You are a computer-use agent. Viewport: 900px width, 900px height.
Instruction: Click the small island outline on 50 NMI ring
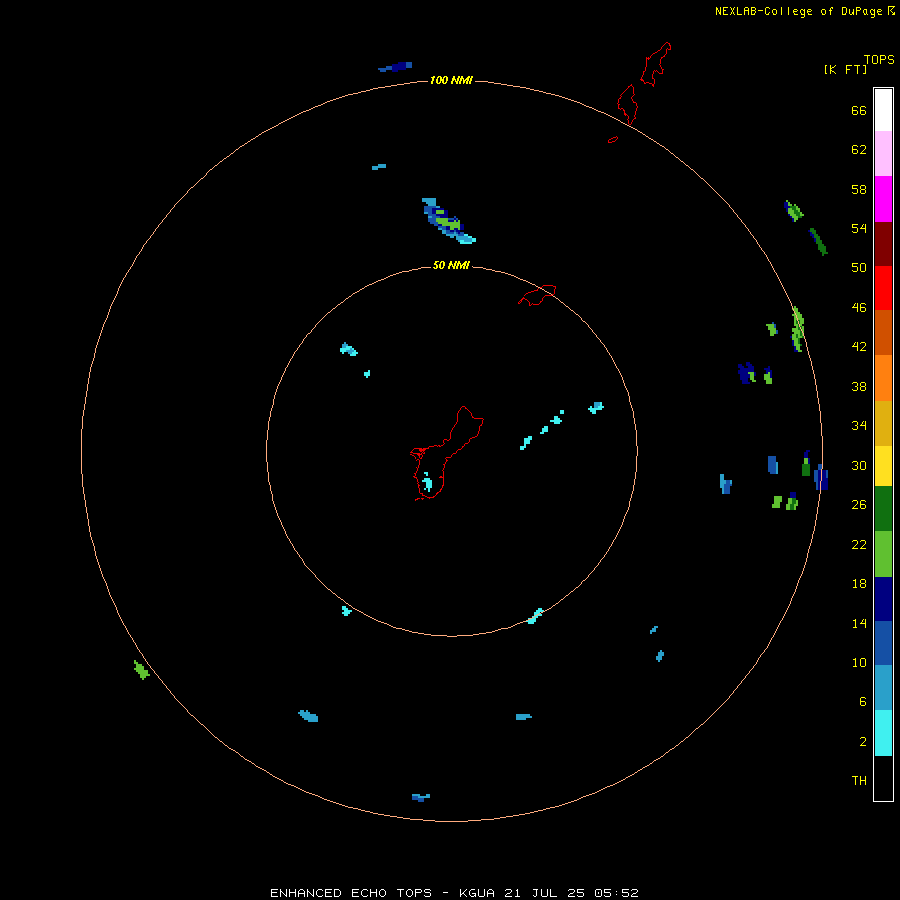pyautogui.click(x=537, y=295)
